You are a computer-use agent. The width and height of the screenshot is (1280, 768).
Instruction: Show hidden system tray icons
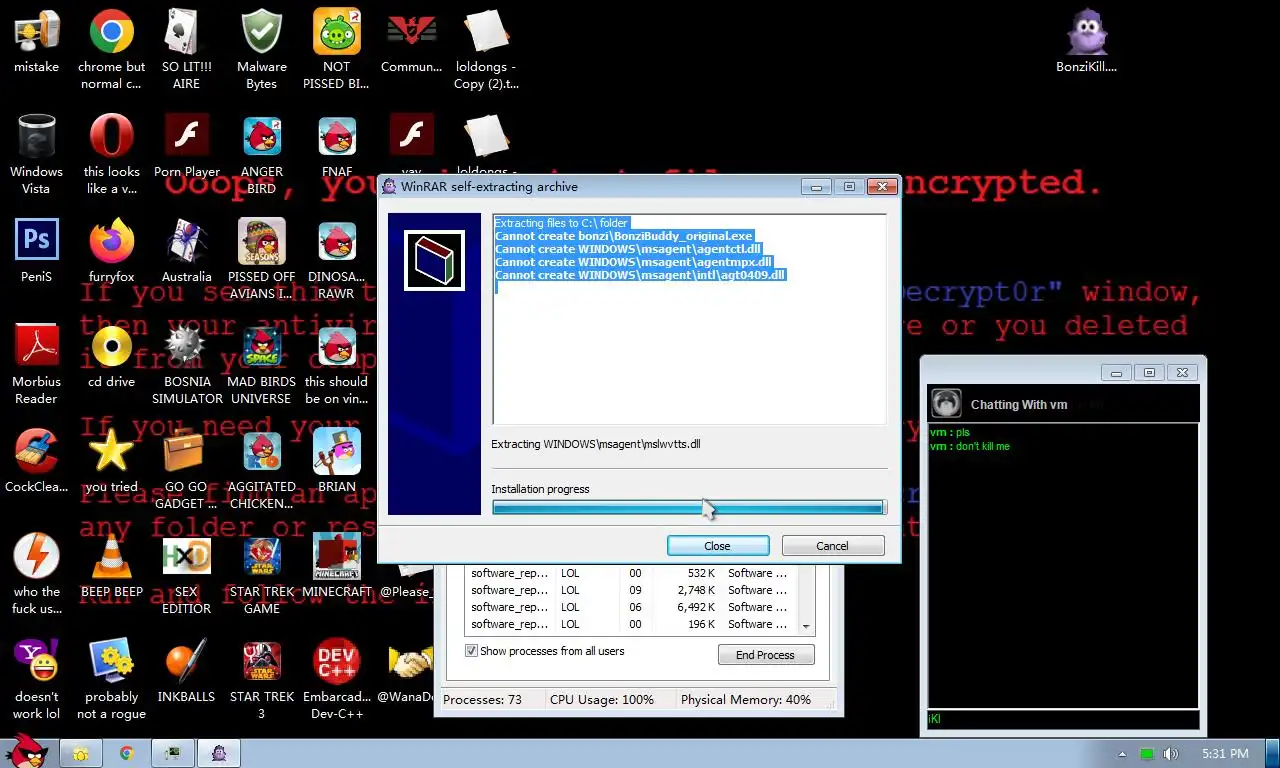(1122, 754)
